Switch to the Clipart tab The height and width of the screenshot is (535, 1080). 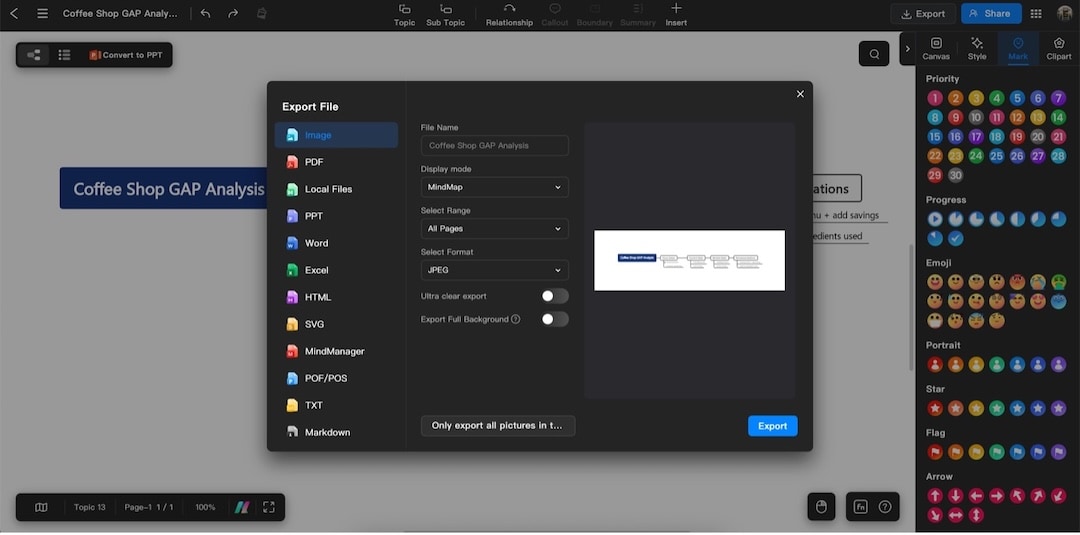tap(1059, 49)
